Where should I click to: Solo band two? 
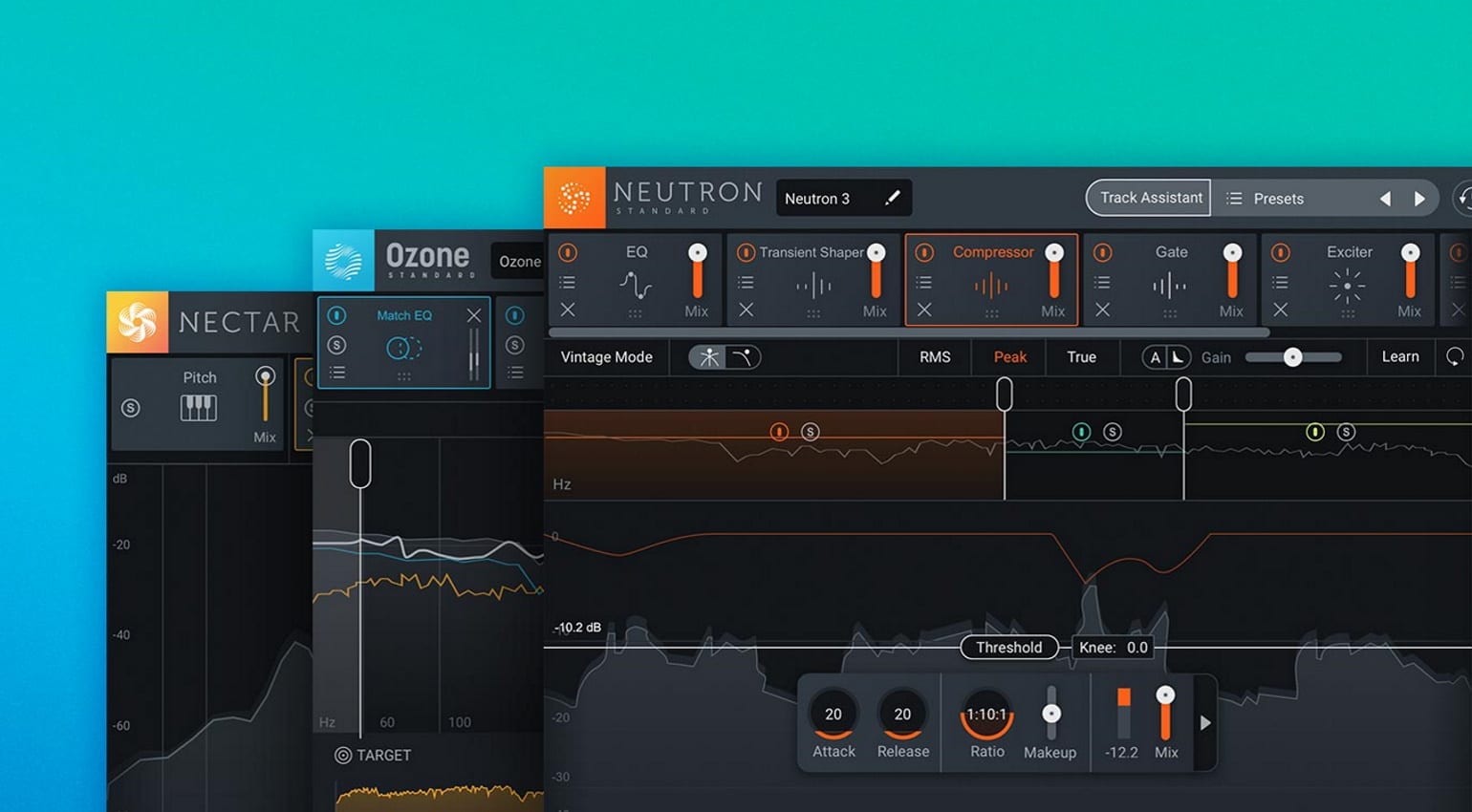coord(1113,432)
